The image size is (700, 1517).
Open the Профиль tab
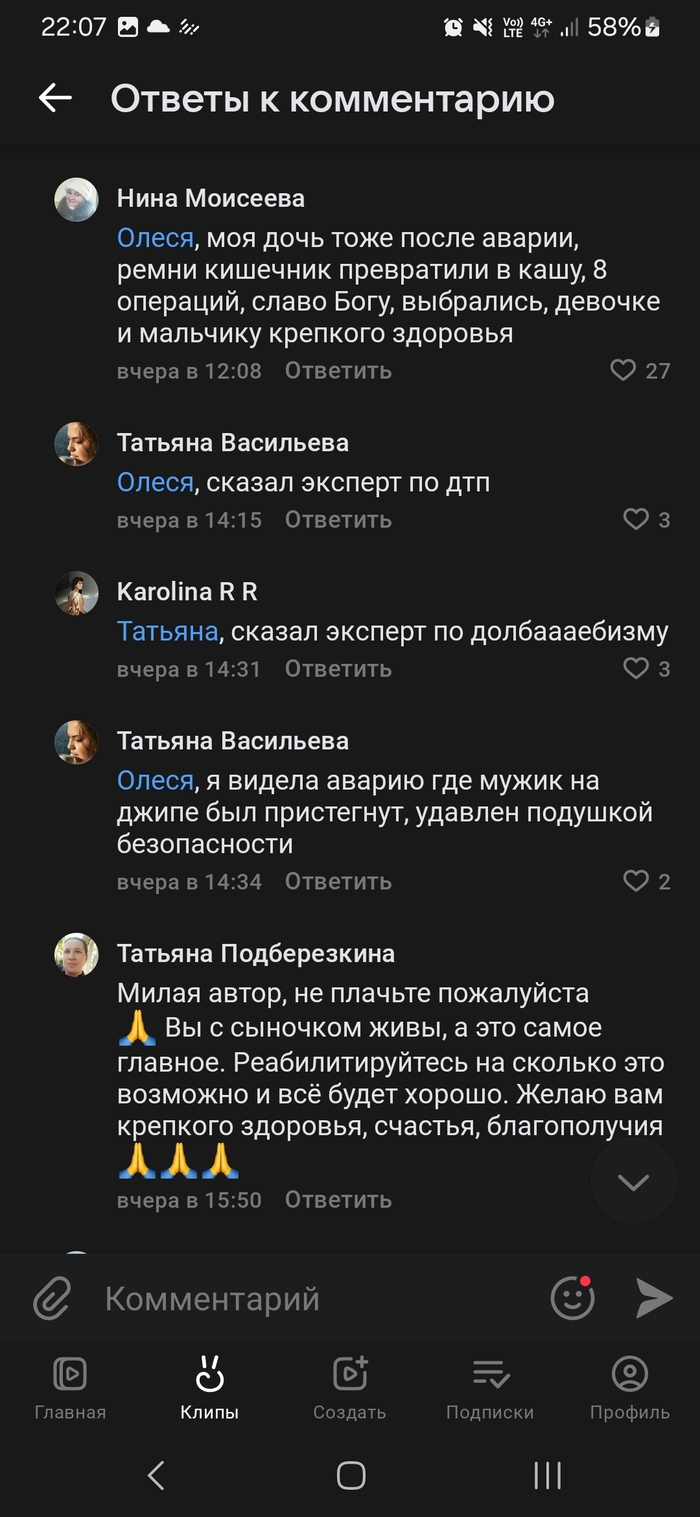(630, 1388)
